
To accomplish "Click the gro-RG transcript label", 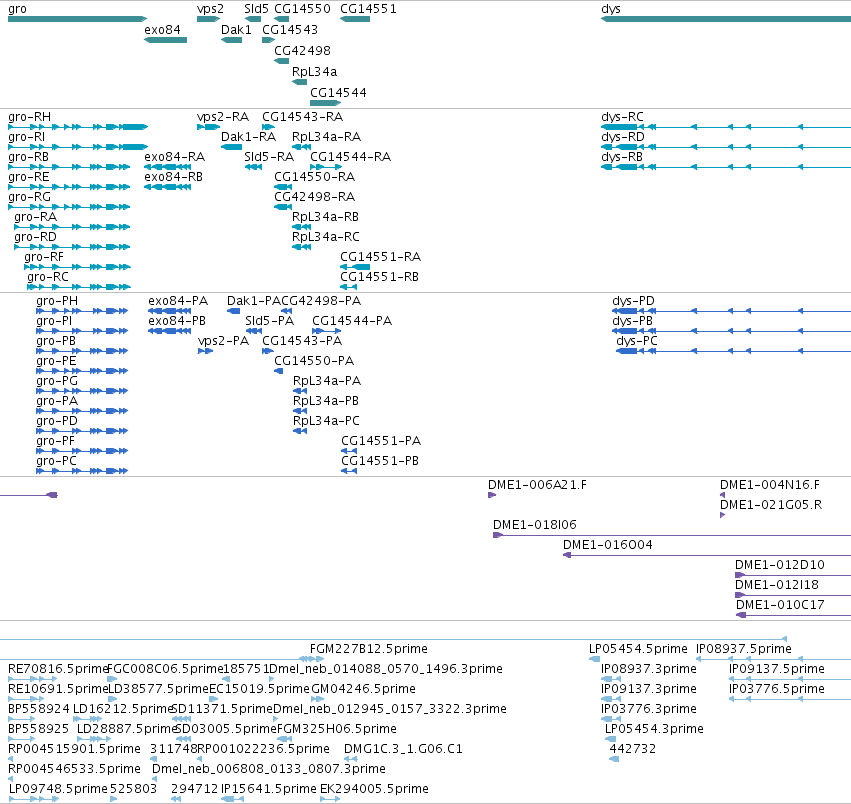I will pos(29,197).
